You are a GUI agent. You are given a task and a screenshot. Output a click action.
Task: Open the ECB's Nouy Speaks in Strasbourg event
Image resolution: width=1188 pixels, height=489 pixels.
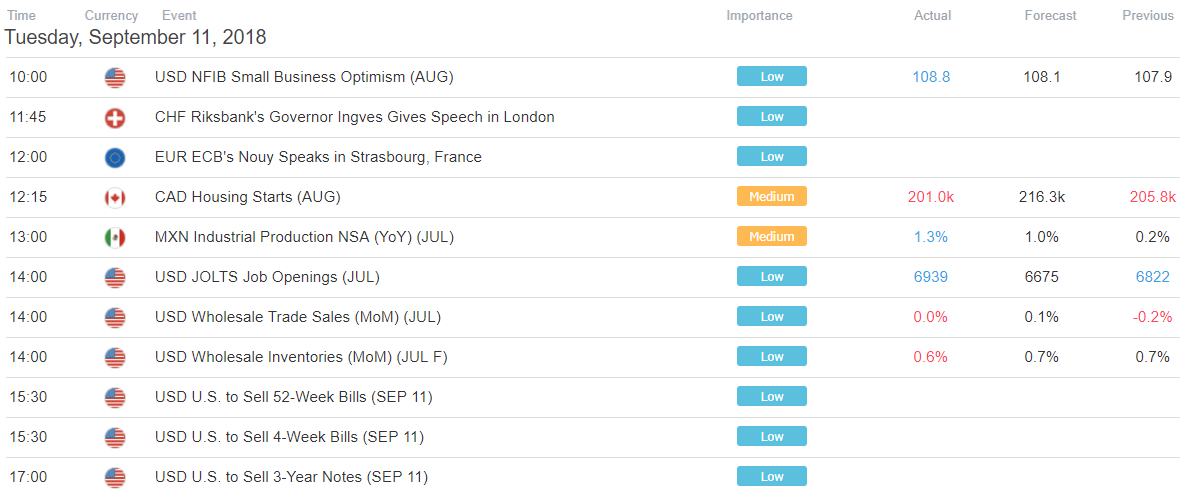(318, 157)
